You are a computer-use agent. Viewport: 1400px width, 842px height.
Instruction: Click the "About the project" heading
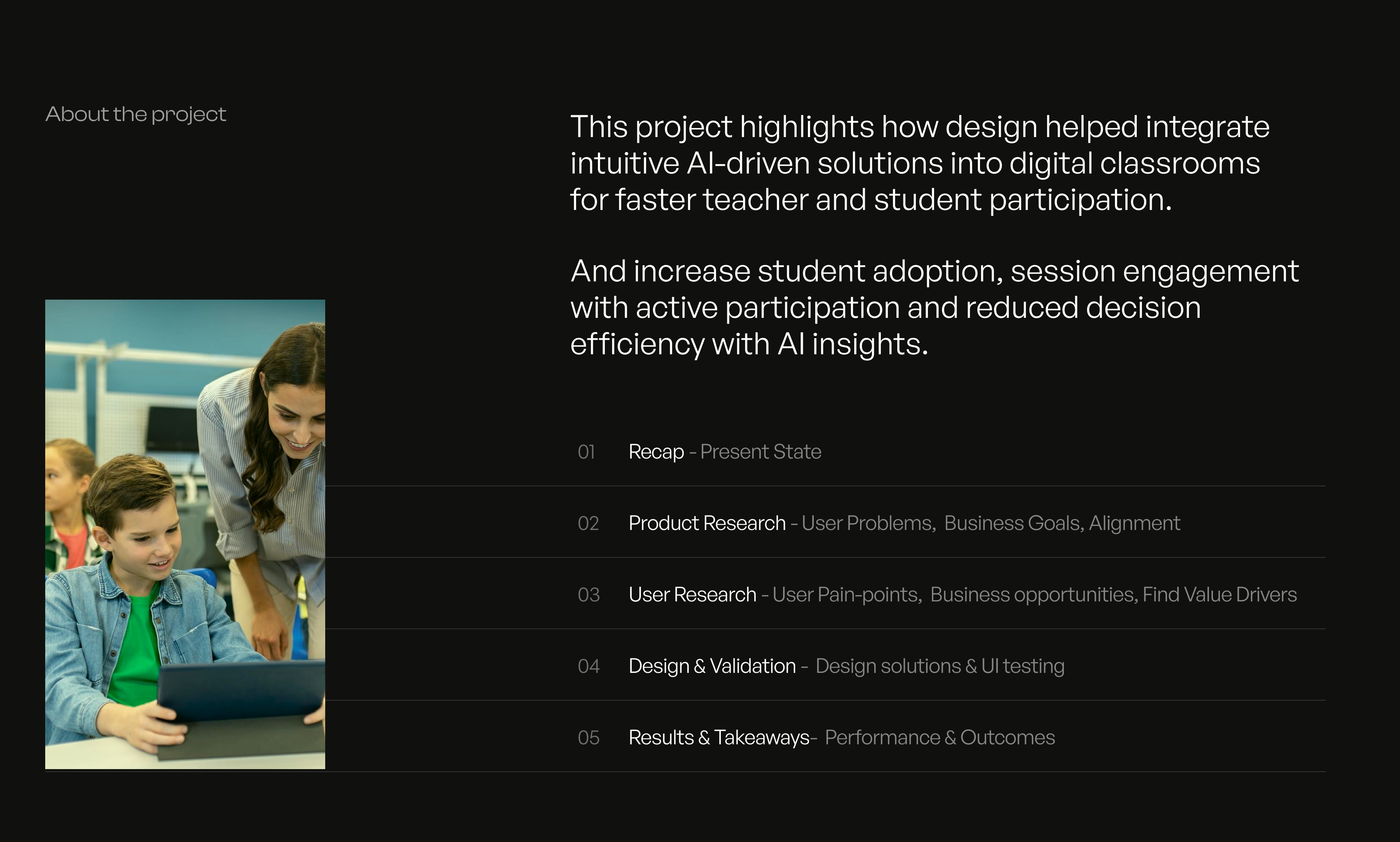pyautogui.click(x=136, y=114)
